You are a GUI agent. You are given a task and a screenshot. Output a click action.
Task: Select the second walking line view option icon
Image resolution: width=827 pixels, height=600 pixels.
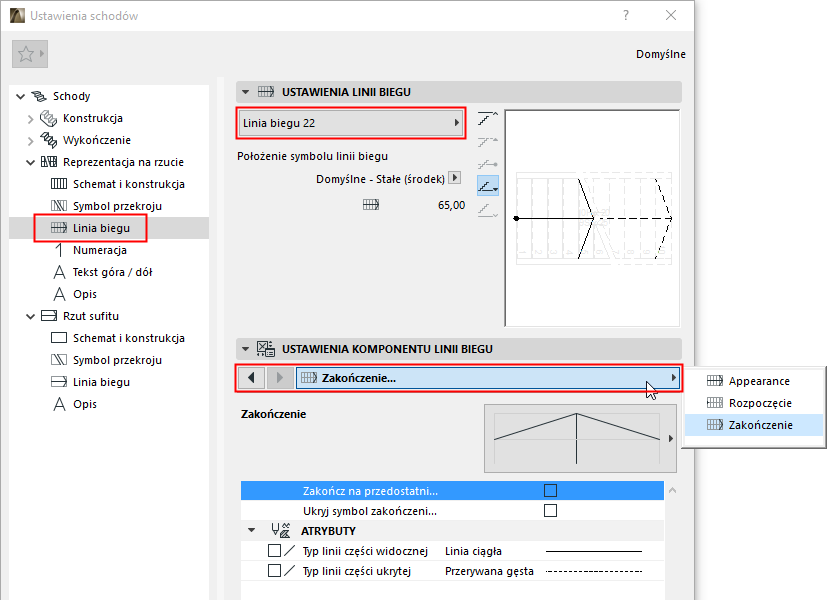[487, 141]
